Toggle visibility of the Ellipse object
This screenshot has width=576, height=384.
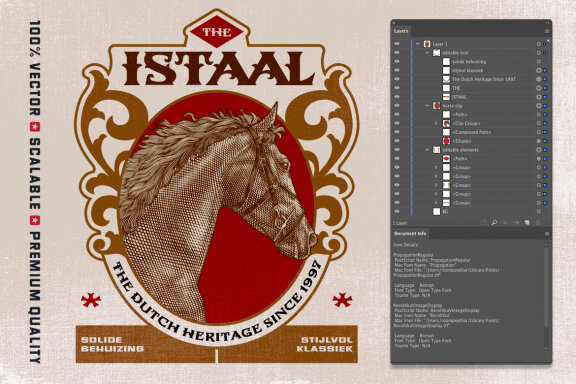[397, 141]
